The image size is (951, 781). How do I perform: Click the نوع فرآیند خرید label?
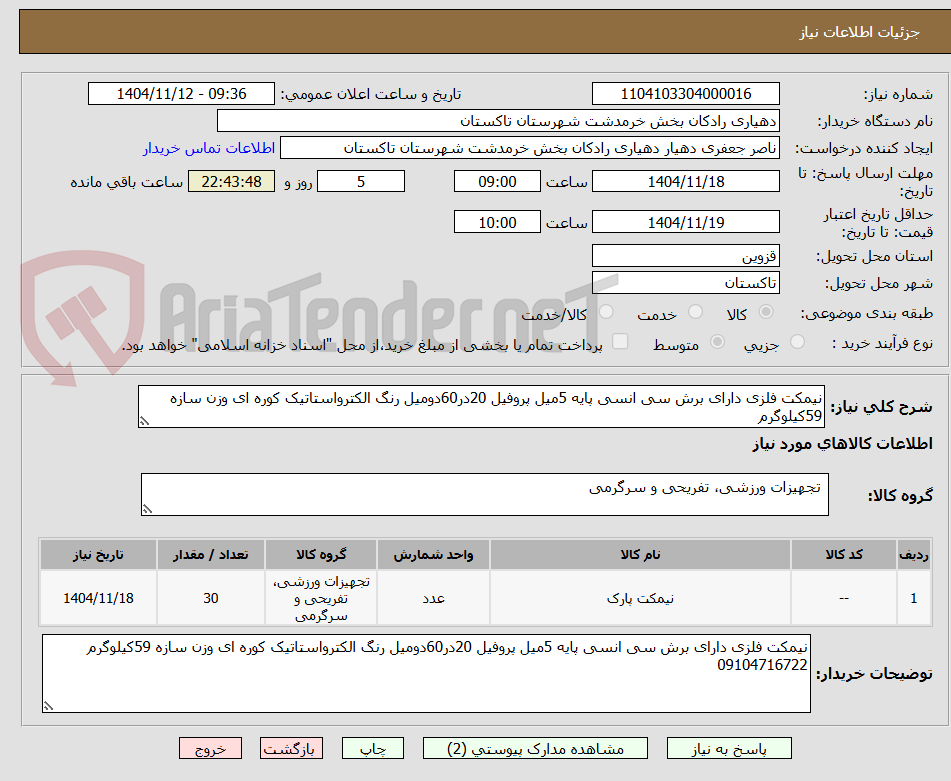click(x=882, y=343)
